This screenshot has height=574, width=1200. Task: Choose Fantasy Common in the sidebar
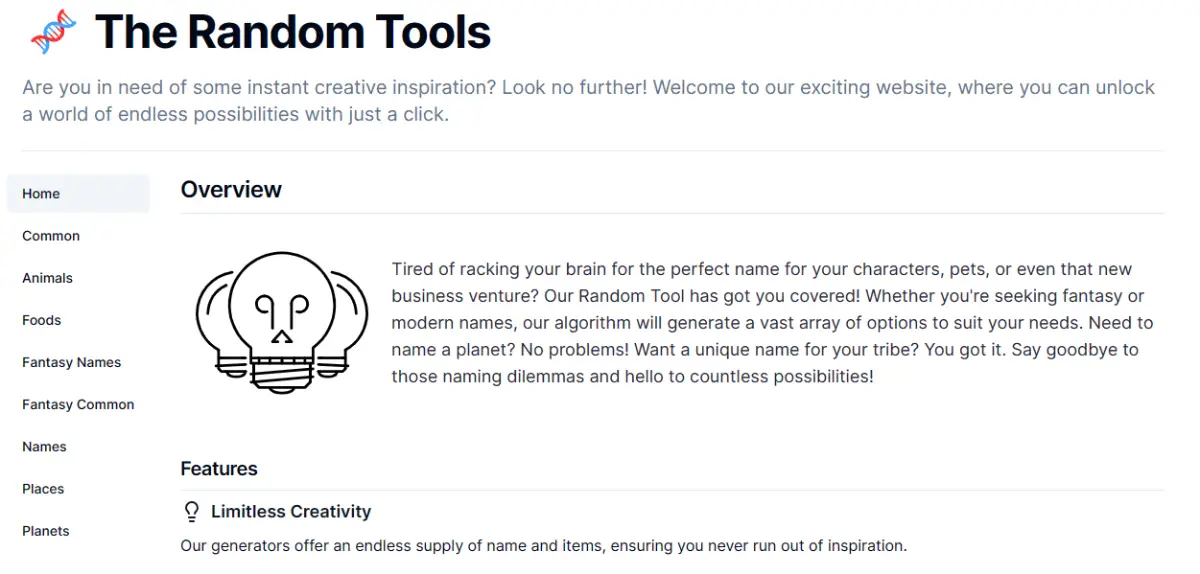click(x=78, y=405)
